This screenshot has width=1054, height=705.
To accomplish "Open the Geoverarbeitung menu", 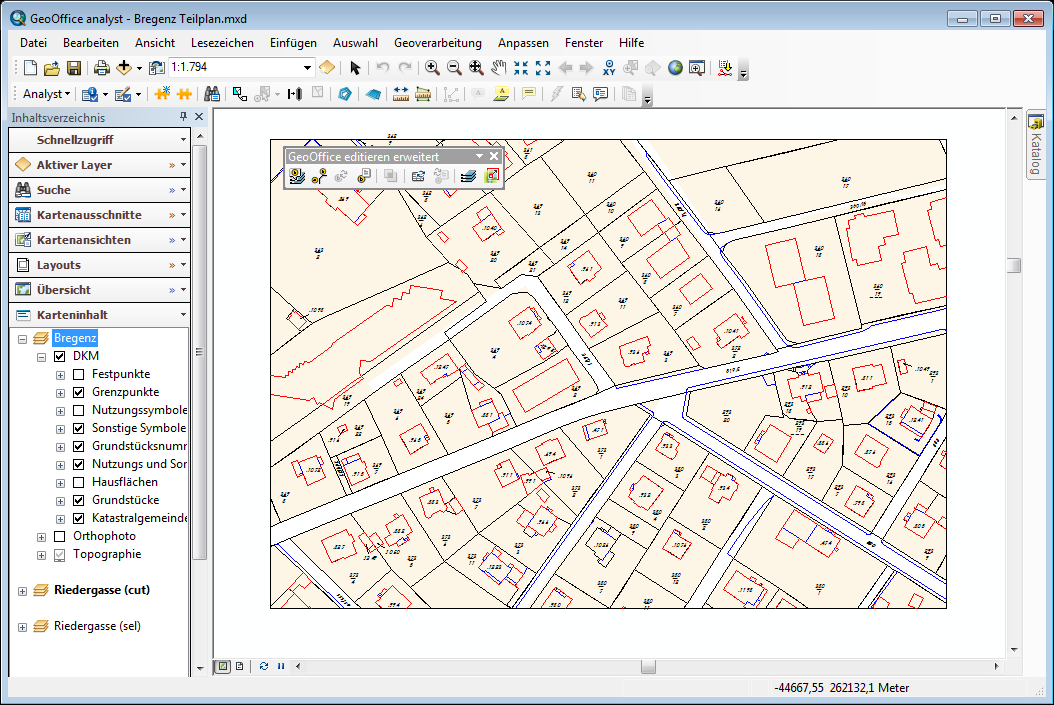I will (x=437, y=43).
